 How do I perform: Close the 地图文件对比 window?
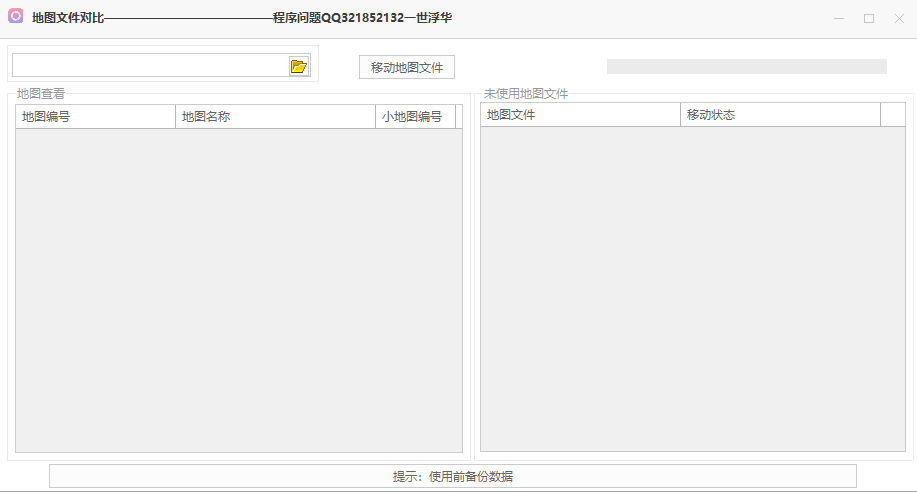click(x=899, y=19)
